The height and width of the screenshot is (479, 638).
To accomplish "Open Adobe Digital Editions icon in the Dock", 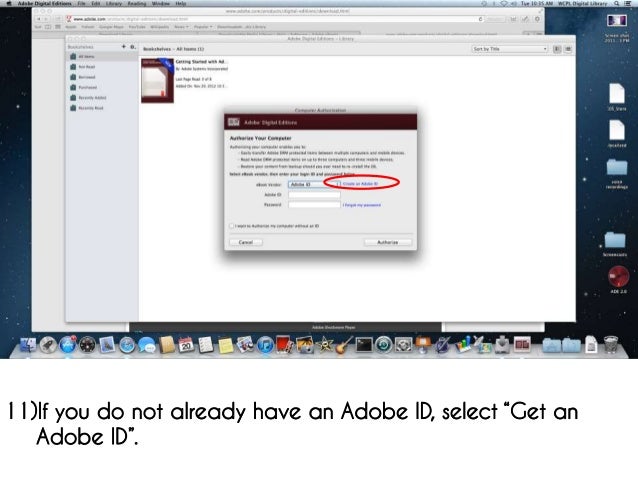I will [x=522, y=345].
